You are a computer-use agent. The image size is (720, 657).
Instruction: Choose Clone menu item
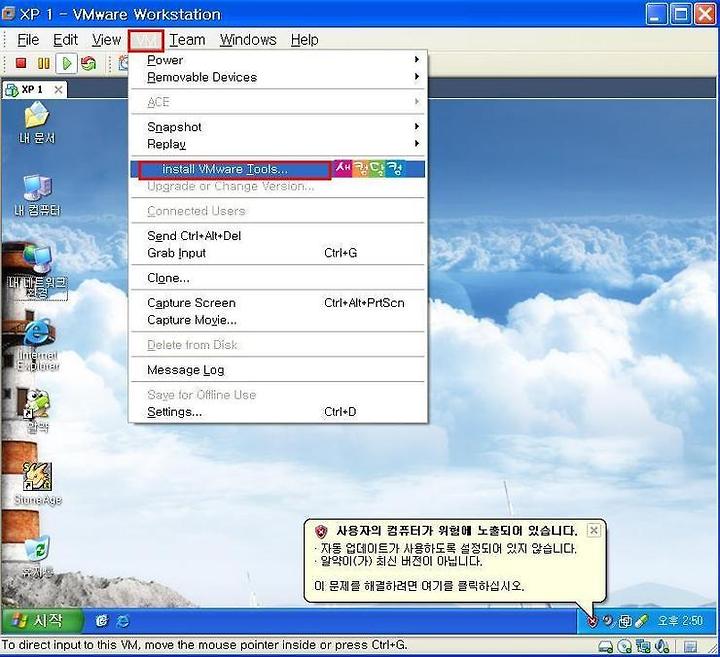coord(278,278)
